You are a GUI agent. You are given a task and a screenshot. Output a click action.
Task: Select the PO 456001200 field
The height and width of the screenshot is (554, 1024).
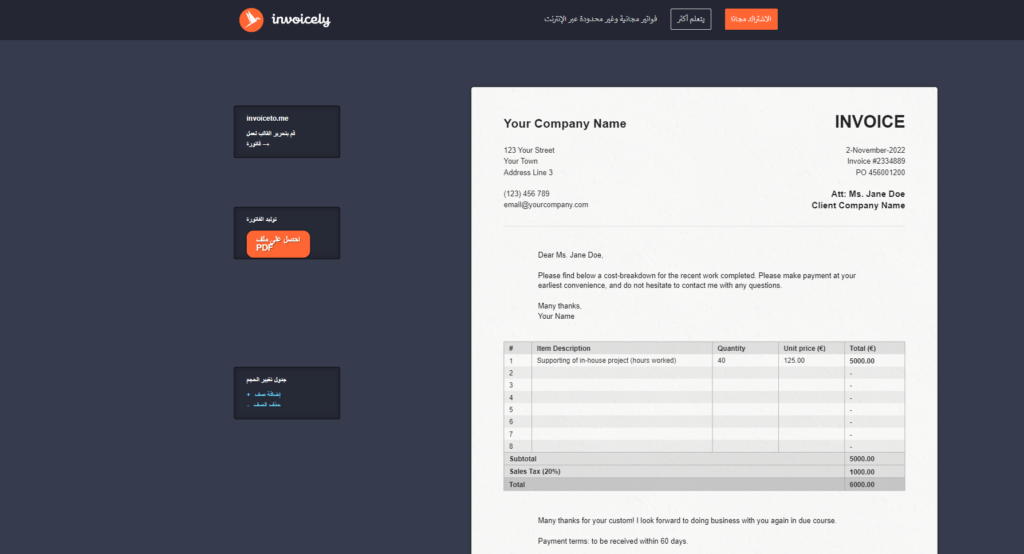(880, 173)
